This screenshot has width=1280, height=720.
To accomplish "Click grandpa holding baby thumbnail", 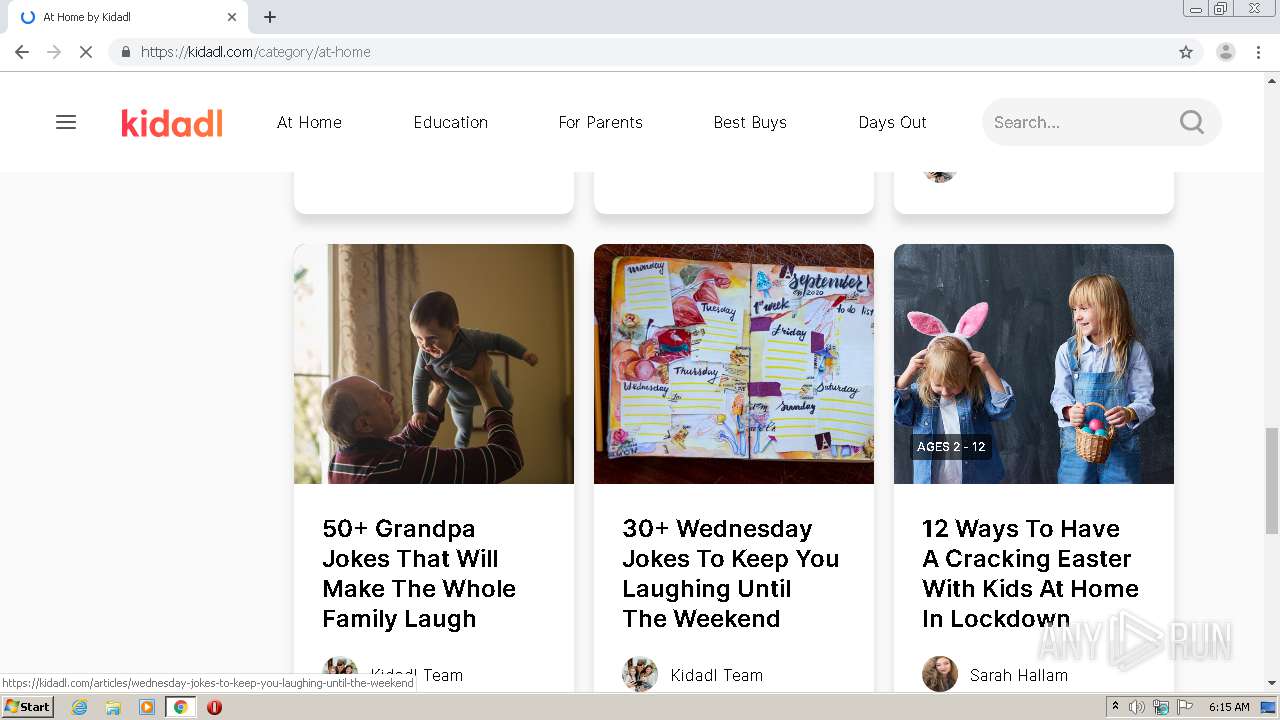I will (434, 364).
